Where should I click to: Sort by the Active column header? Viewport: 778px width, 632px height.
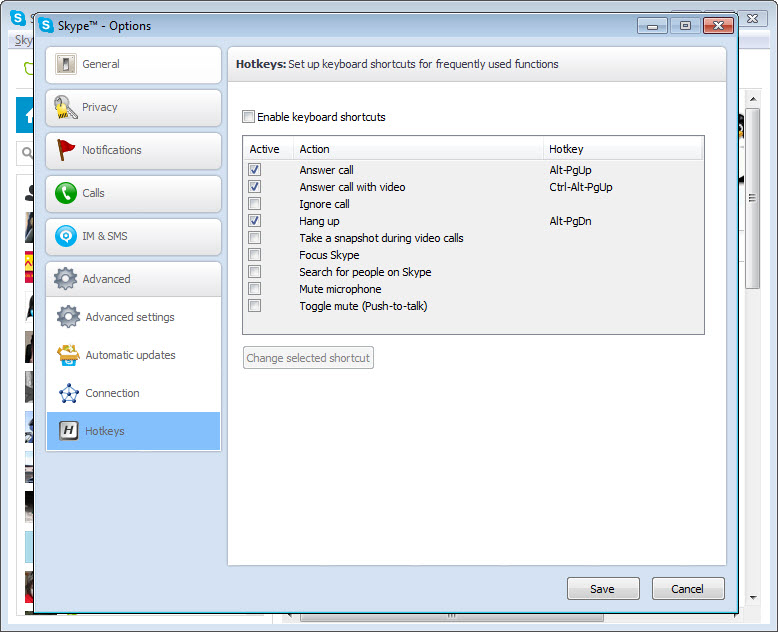pos(268,149)
